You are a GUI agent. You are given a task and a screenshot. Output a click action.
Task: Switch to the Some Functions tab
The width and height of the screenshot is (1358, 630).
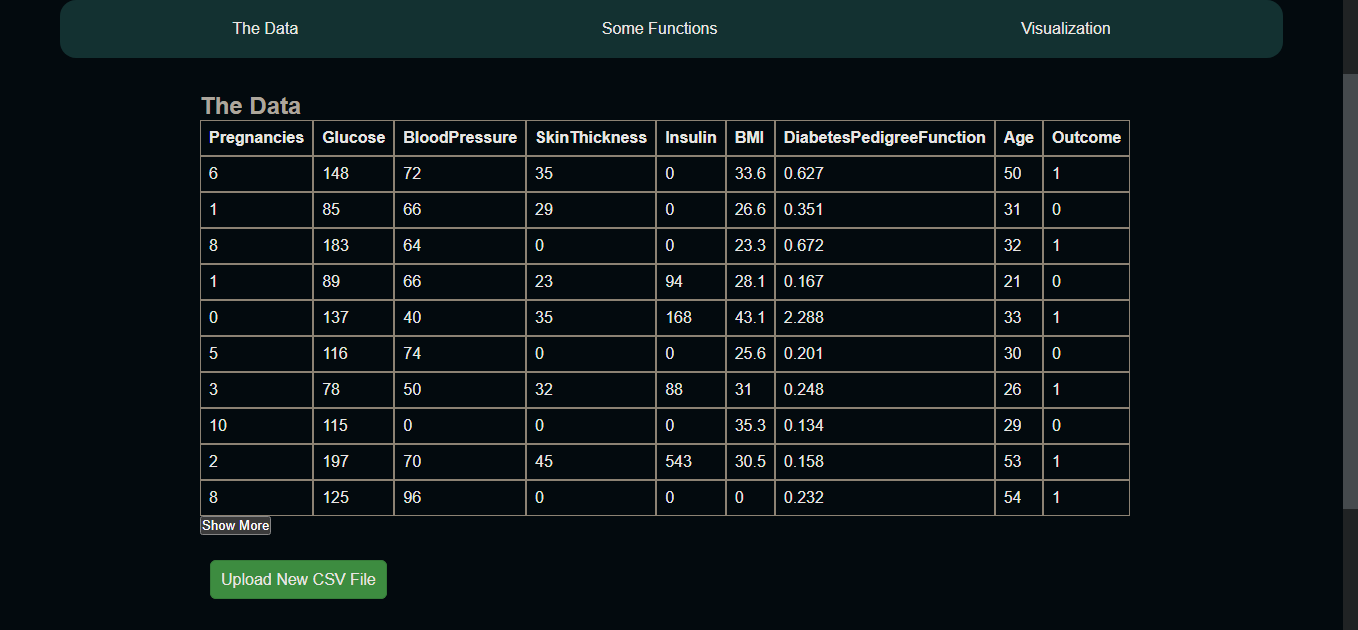coord(659,28)
